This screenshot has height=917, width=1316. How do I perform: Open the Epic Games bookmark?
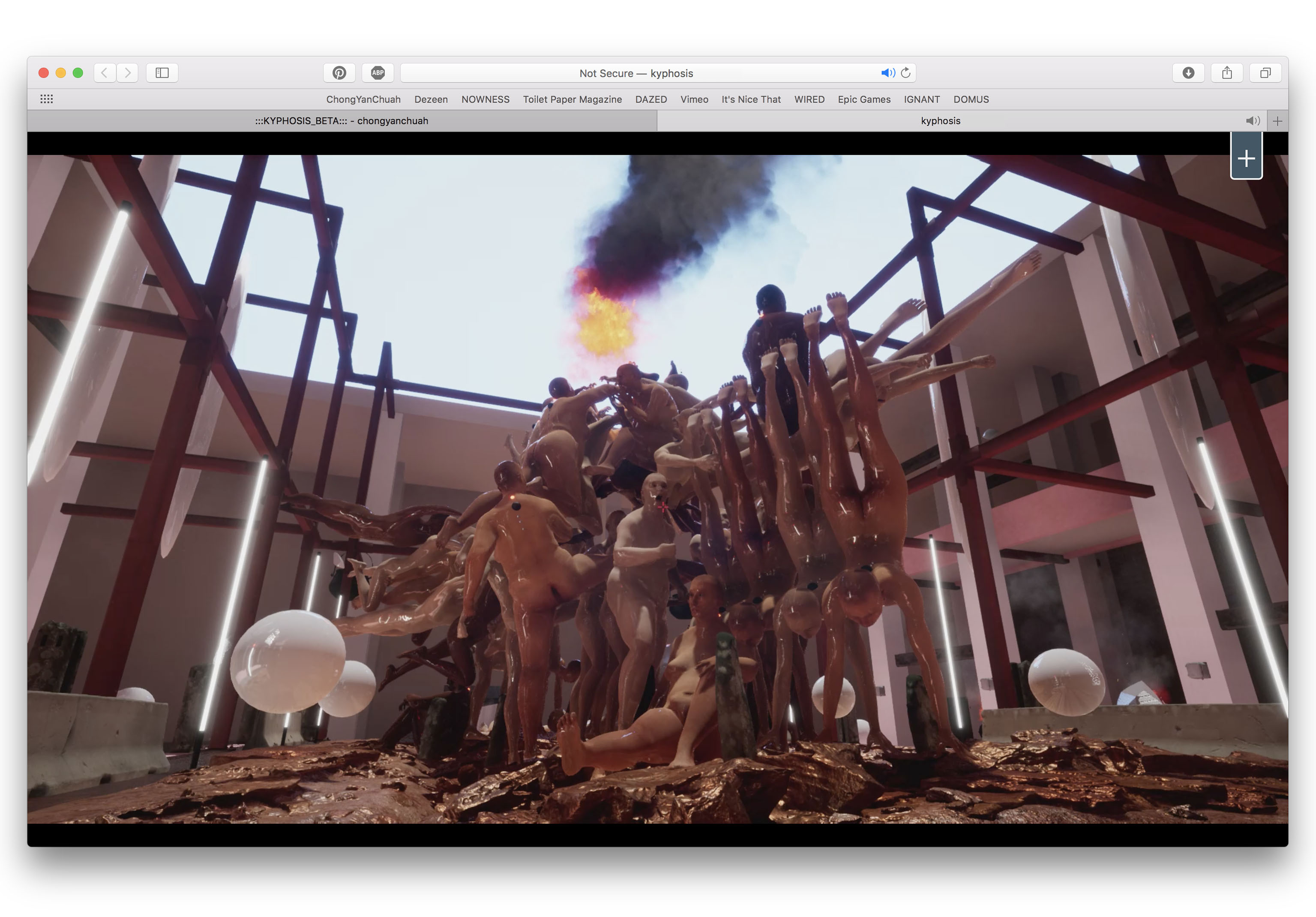pos(864,99)
